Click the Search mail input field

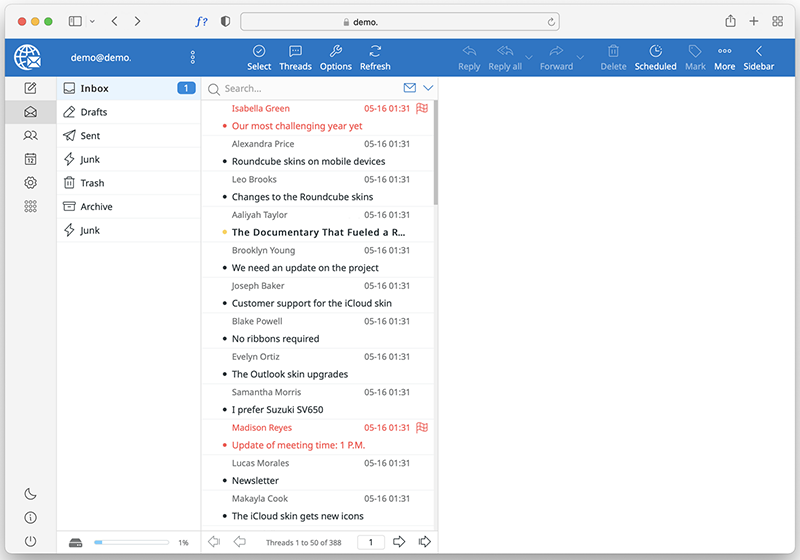point(310,89)
